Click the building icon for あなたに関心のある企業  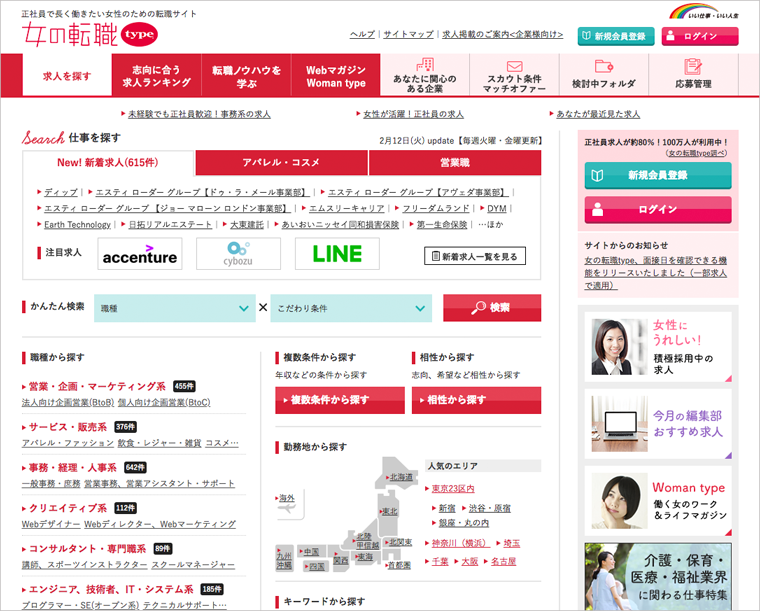[x=425, y=65]
